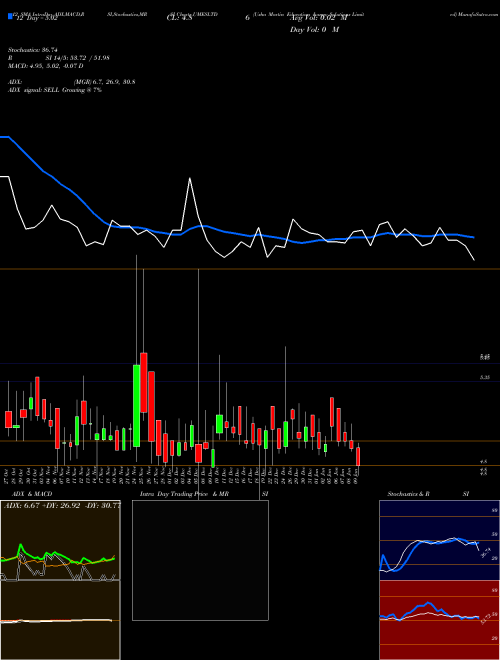Screen dimensions: 500x660
Task: Click the end of the white price line
Action: point(474,260)
